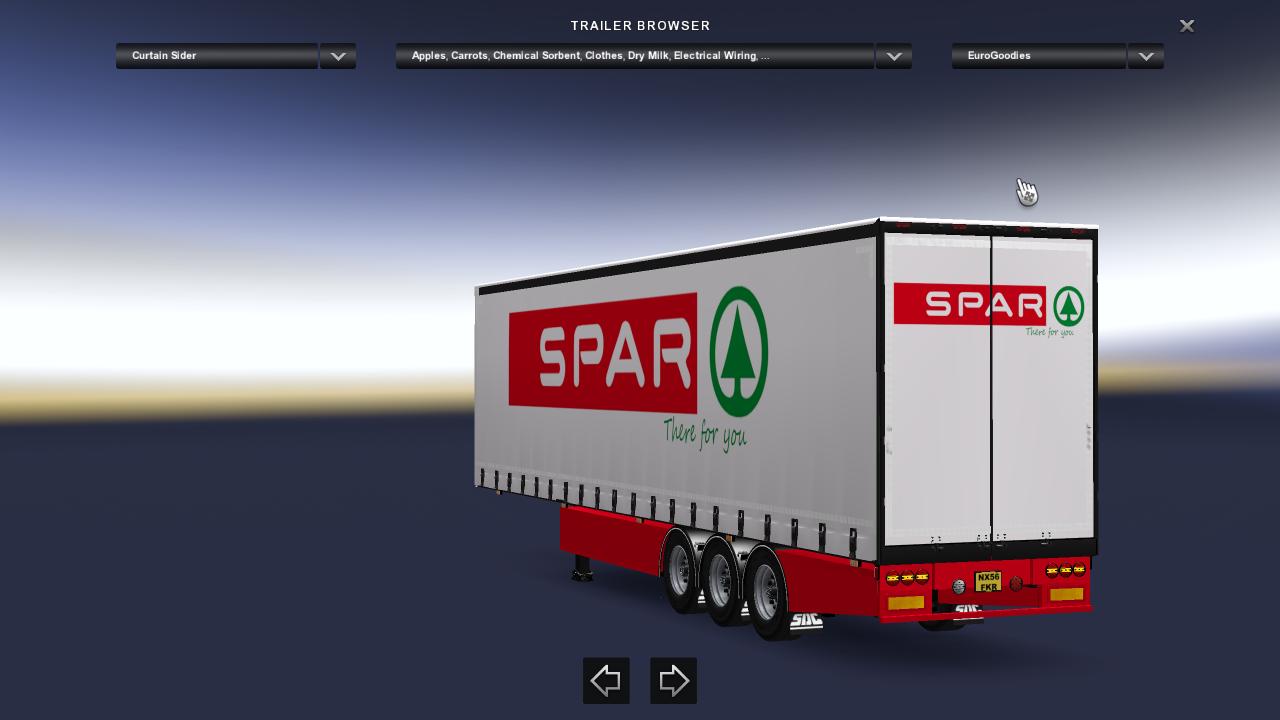Close the Trailer Browser window
Viewport: 1280px width, 720px height.
1186,26
